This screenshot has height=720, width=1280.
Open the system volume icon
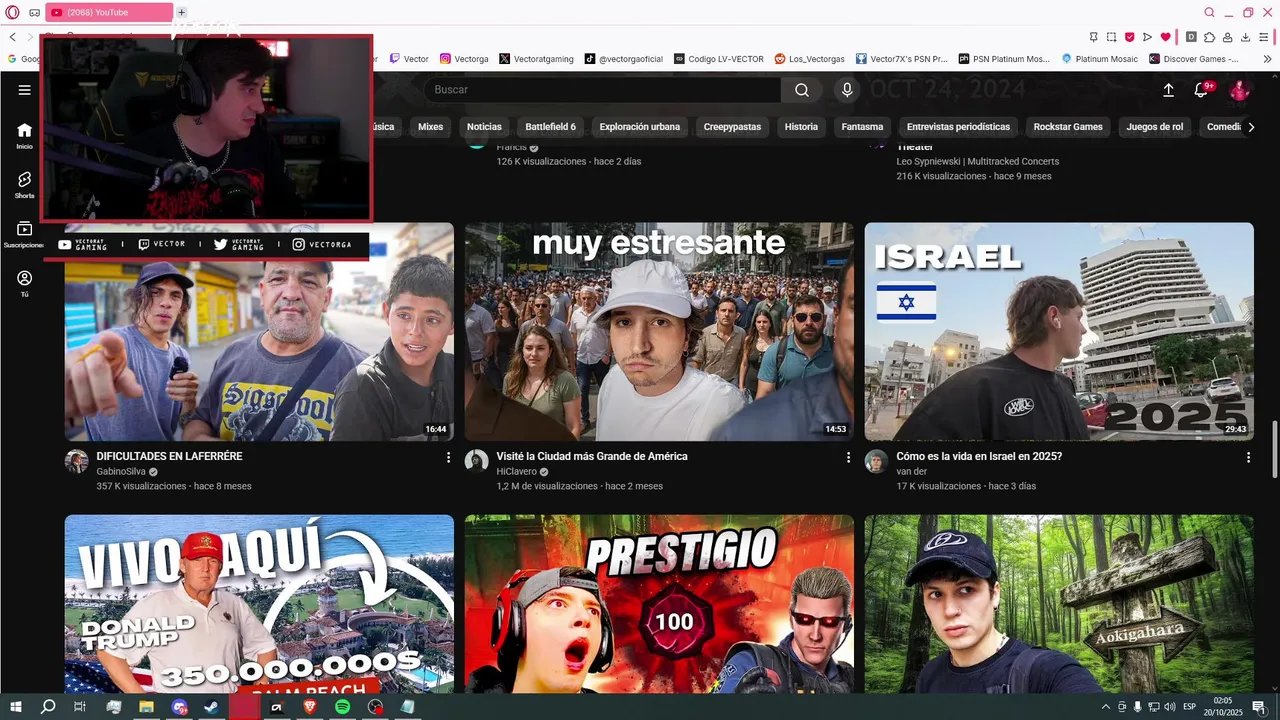(1170, 707)
